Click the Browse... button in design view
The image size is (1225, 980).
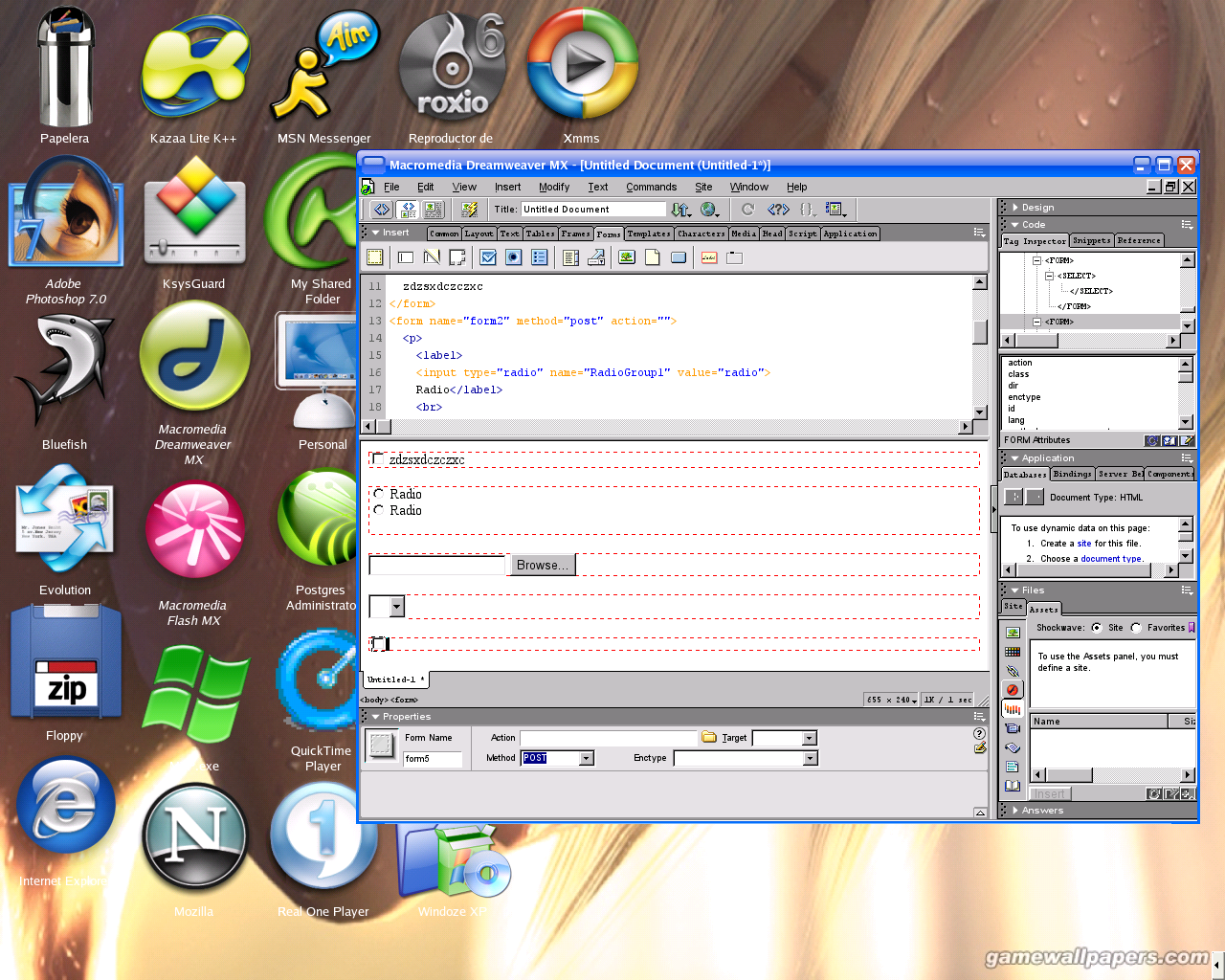tap(543, 565)
